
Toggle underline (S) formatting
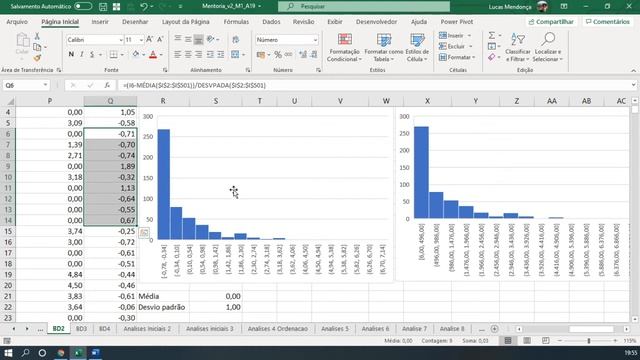click(92, 54)
